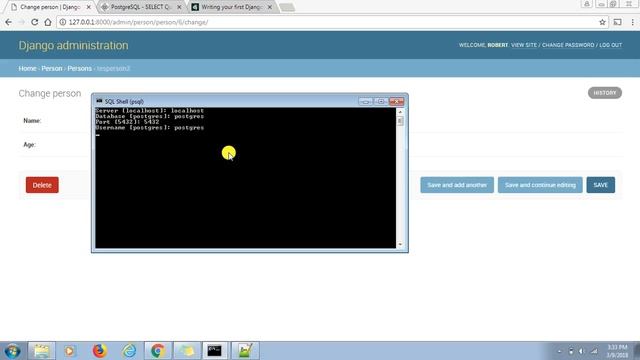
Task: Open File Explorer from taskbar
Action: (41, 351)
